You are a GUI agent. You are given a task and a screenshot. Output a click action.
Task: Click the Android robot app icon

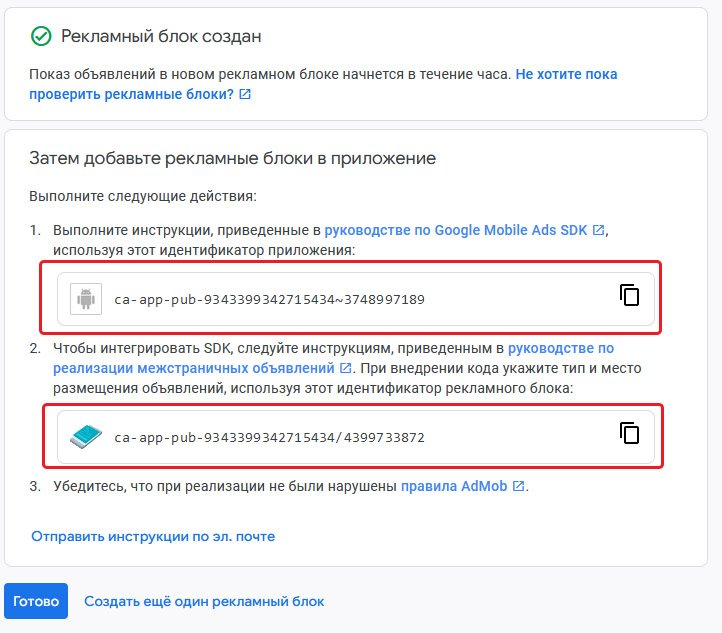click(x=86, y=298)
